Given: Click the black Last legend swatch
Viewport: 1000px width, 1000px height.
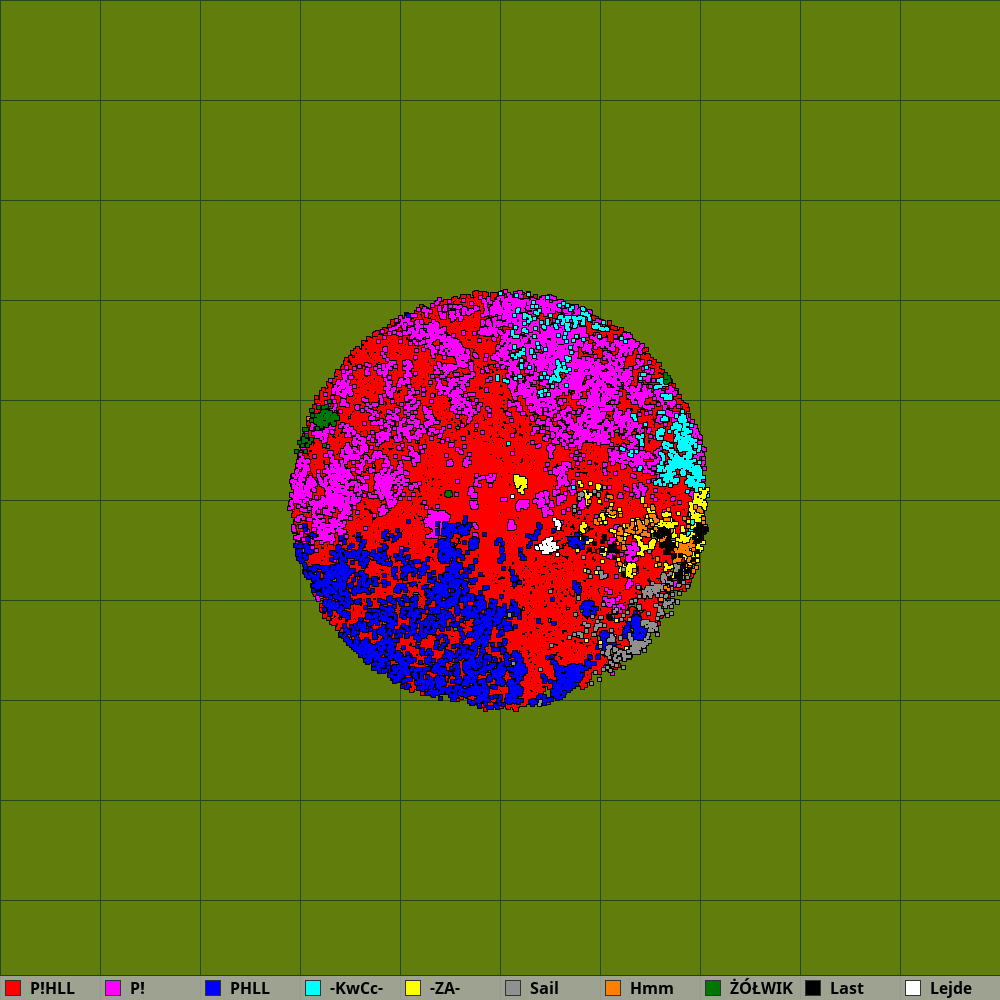Looking at the screenshot, I should coord(813,988).
